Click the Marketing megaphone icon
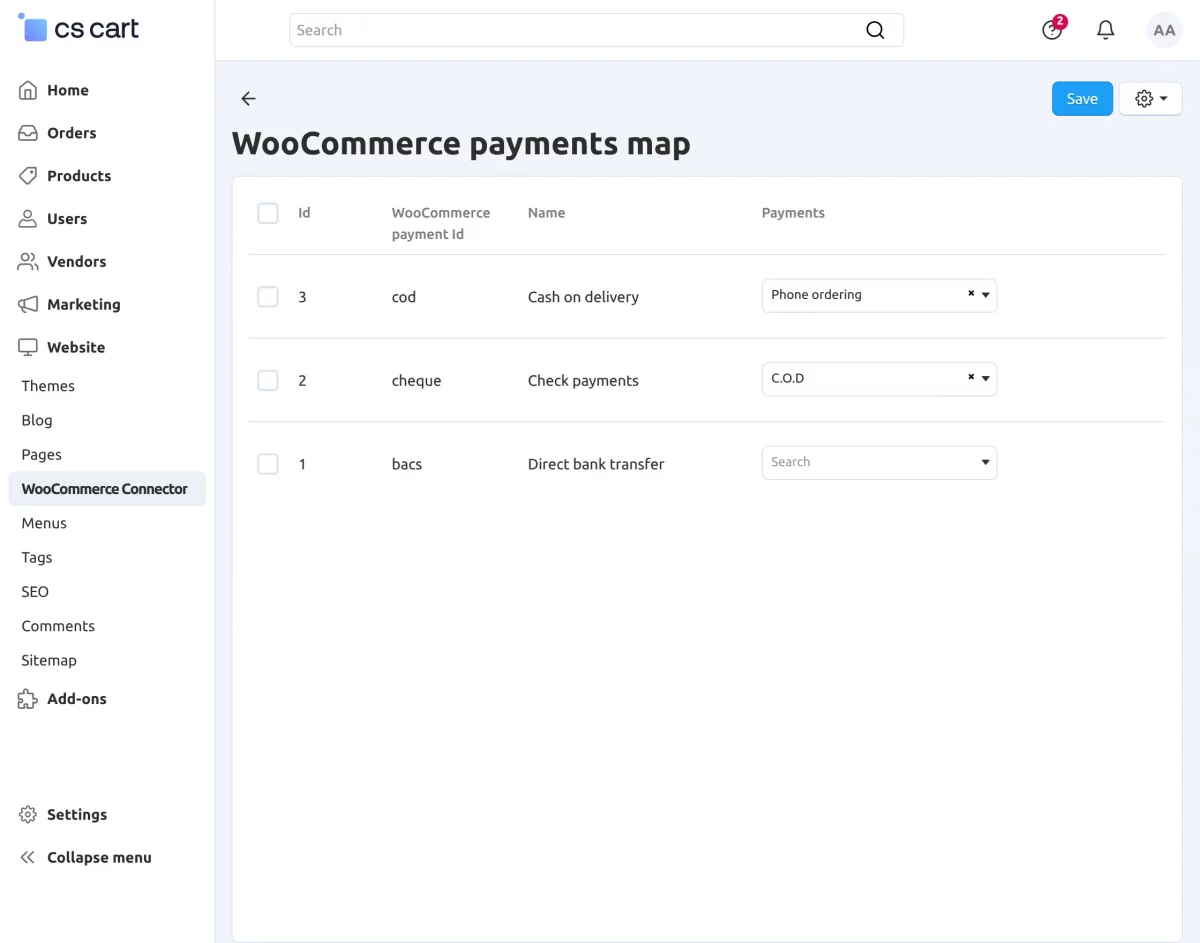This screenshot has width=1200, height=943. click(x=28, y=305)
